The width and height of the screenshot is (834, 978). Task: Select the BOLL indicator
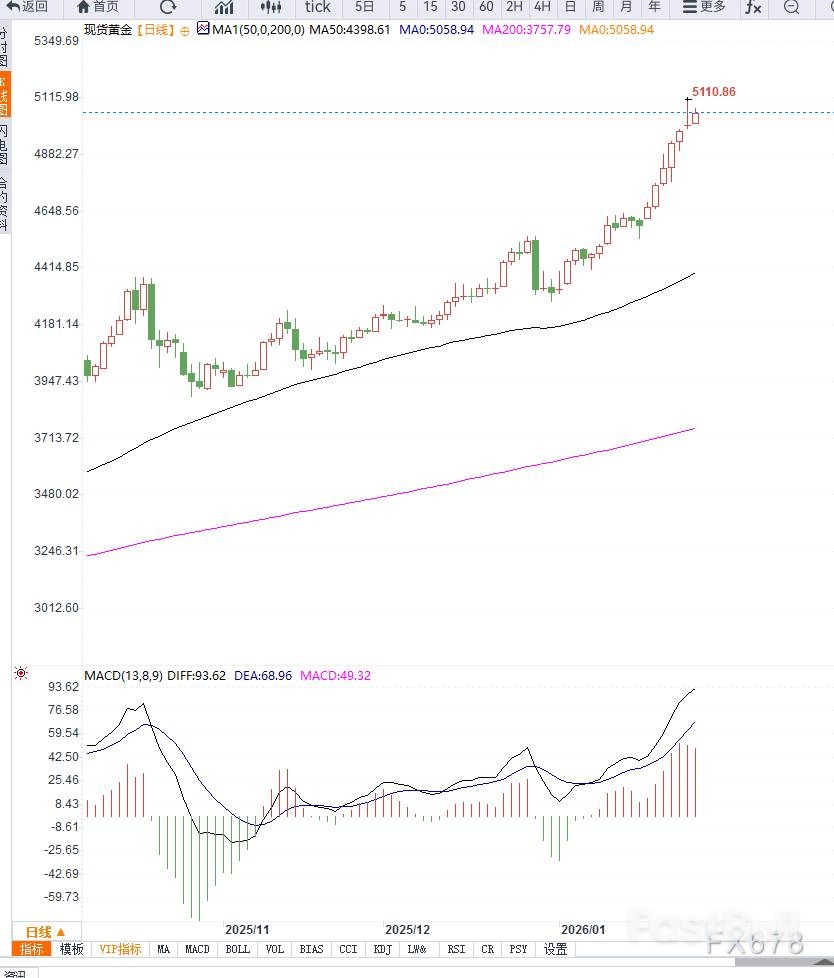[237, 949]
